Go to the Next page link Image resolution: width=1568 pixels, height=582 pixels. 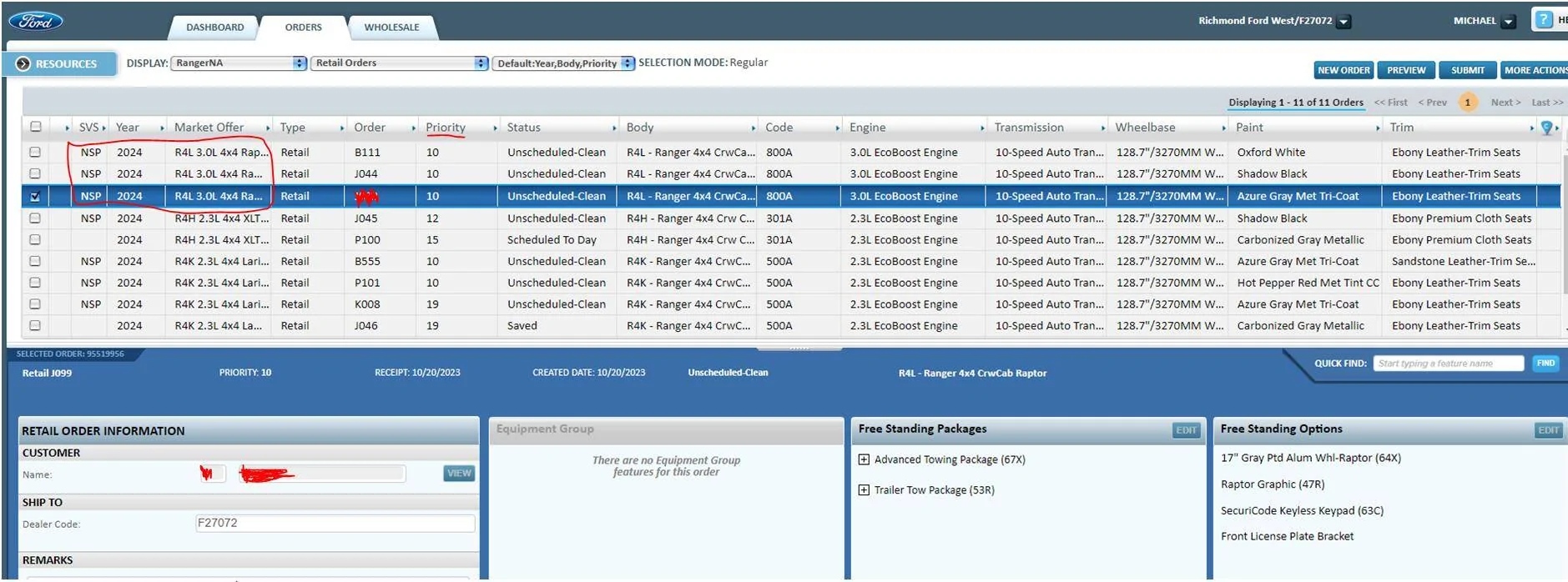coord(1505,103)
